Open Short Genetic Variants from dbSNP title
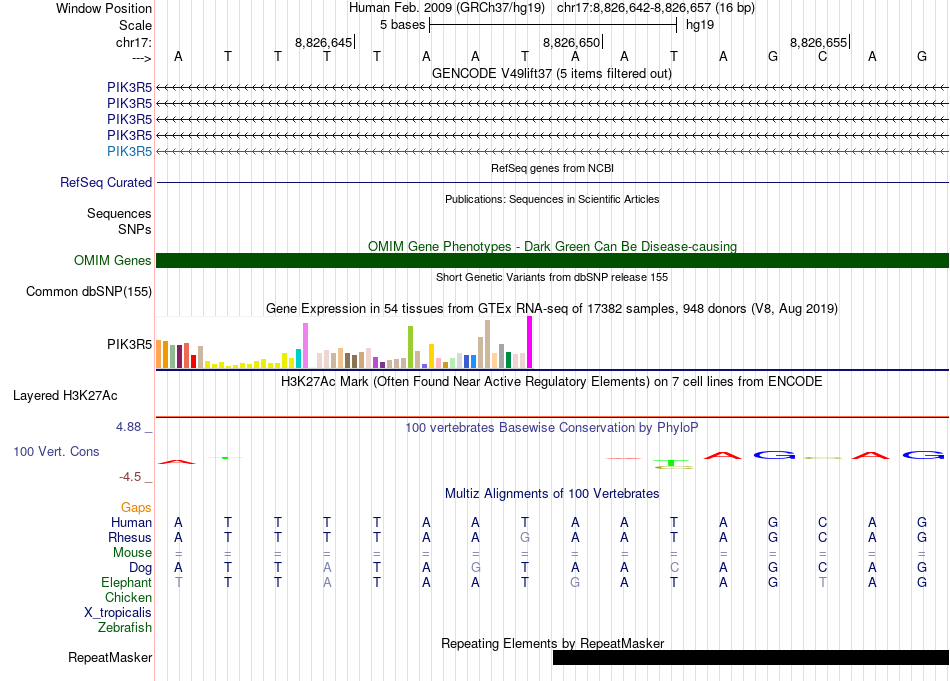Image resolution: width=950 pixels, height=681 pixels. click(552, 277)
